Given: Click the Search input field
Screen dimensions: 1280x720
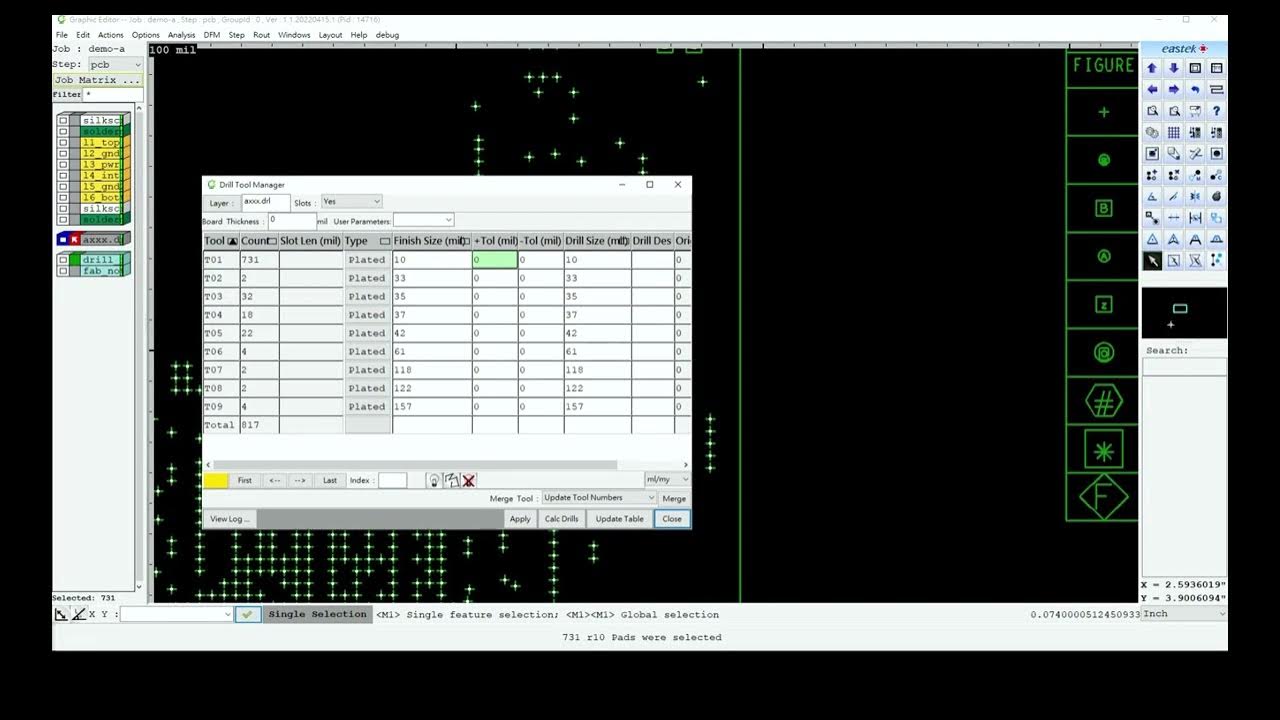Looking at the screenshot, I should (x=1184, y=367).
